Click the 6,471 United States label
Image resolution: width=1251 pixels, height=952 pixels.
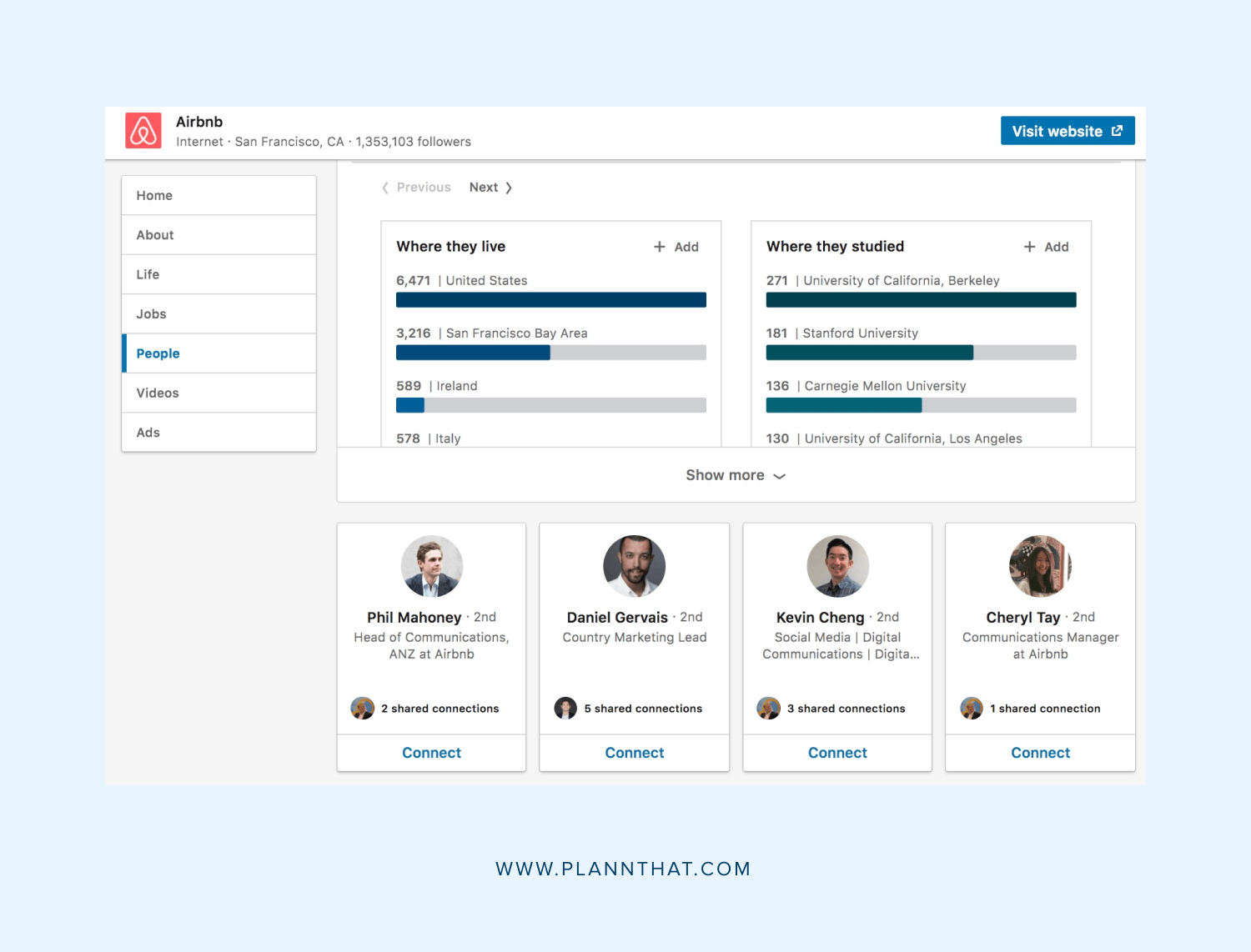(462, 281)
